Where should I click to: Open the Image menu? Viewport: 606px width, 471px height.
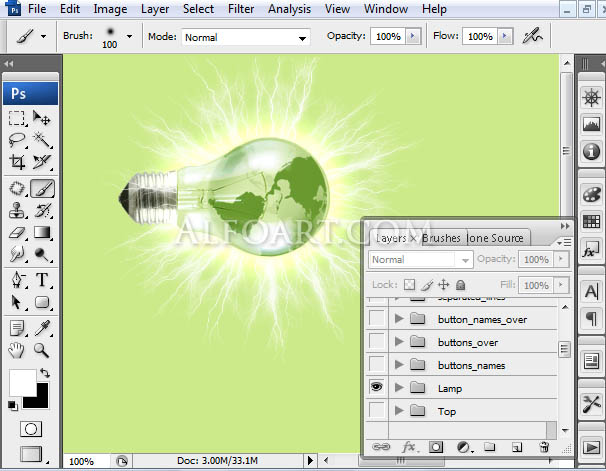pos(110,9)
